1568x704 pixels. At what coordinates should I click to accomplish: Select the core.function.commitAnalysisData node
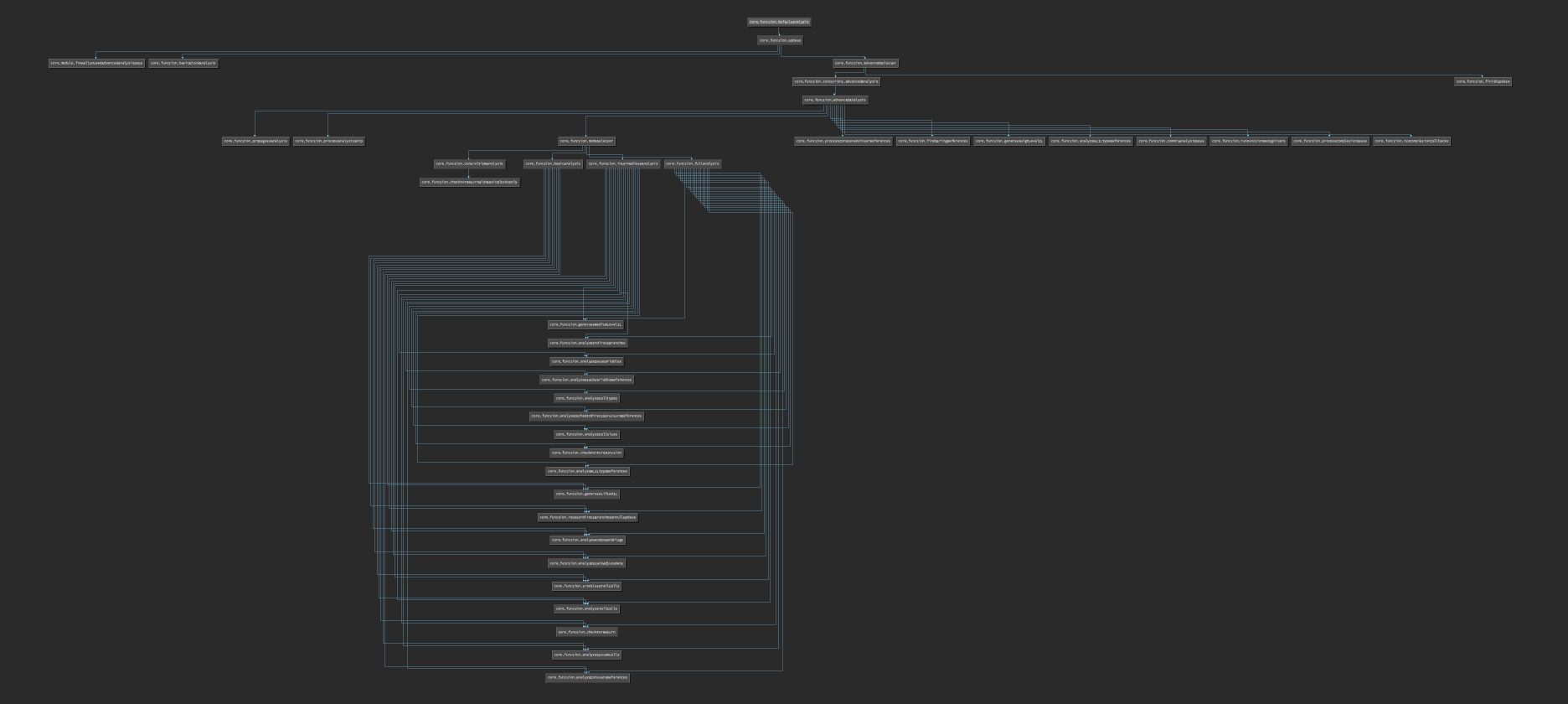pyautogui.click(x=1172, y=141)
